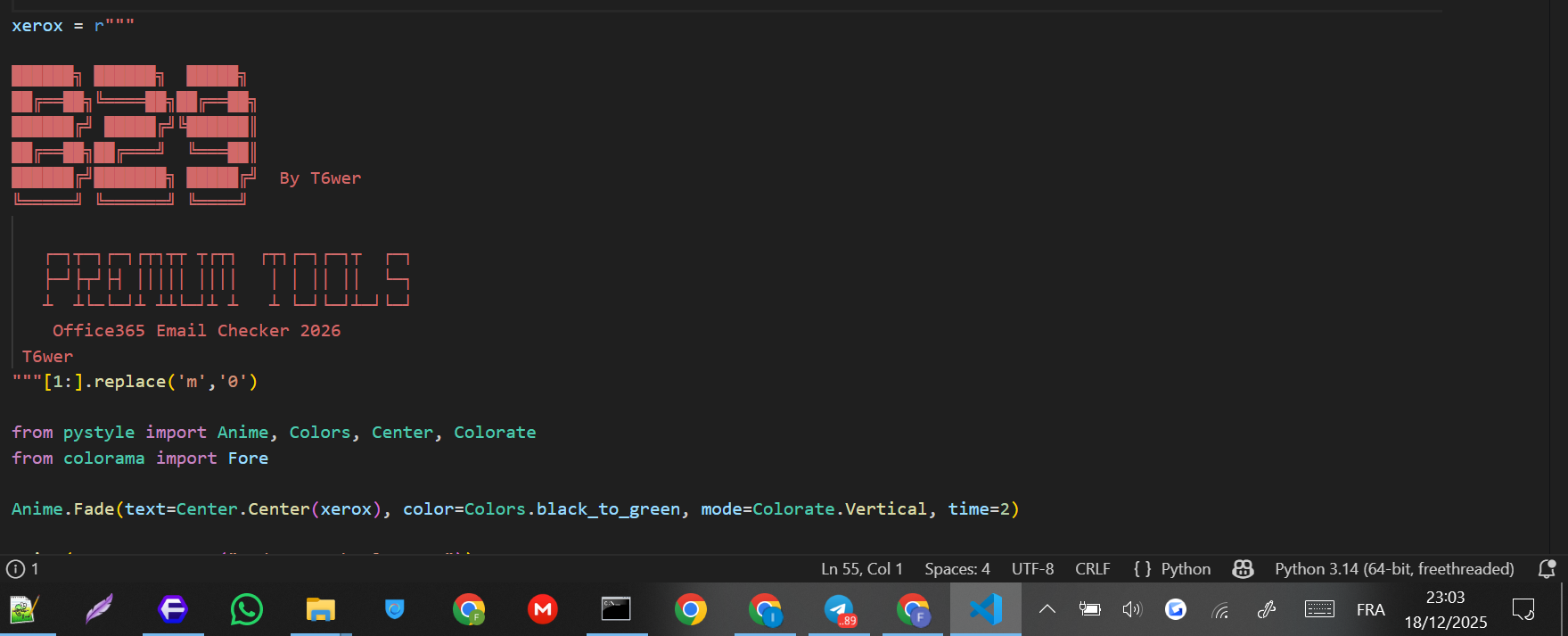This screenshot has width=1568, height=636.
Task: Change Python 3.14 interpreter selection
Action: tap(1394, 569)
